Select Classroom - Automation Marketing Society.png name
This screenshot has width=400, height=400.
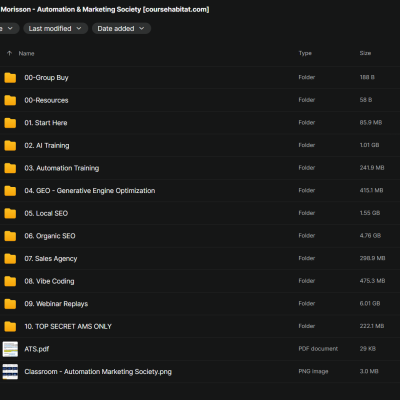(x=98, y=372)
